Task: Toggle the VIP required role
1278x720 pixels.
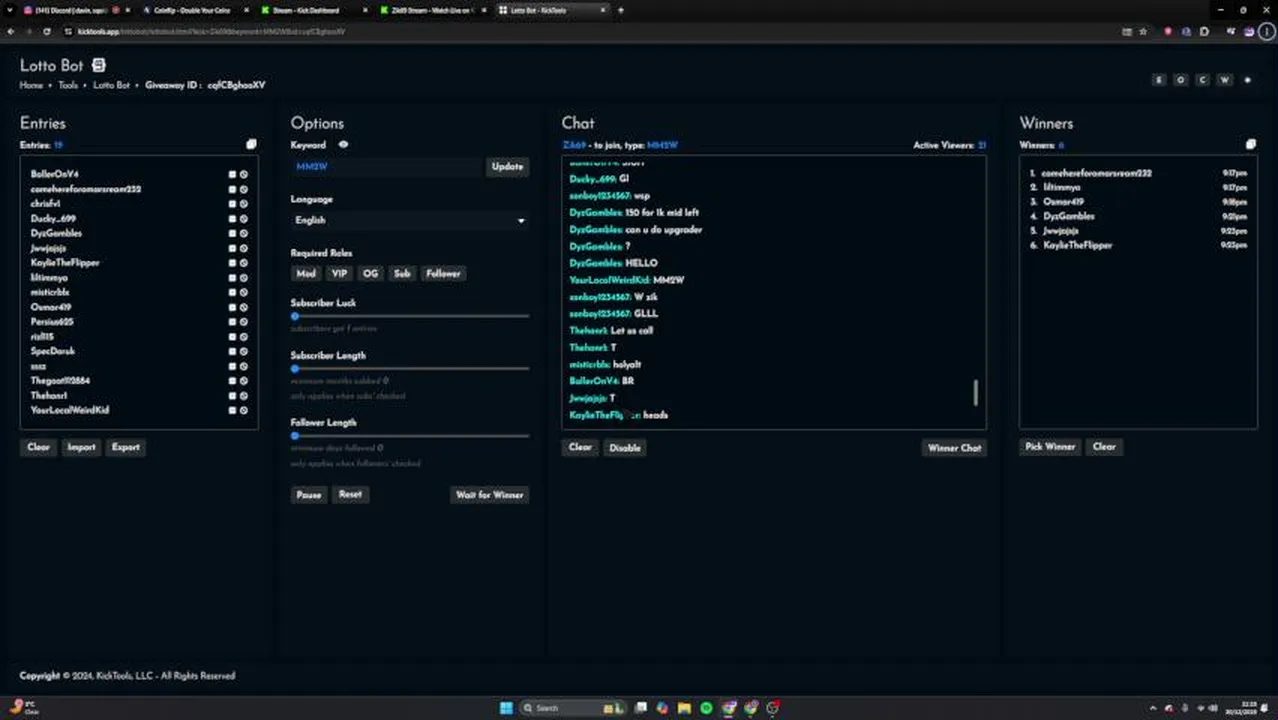Action: pos(339,273)
